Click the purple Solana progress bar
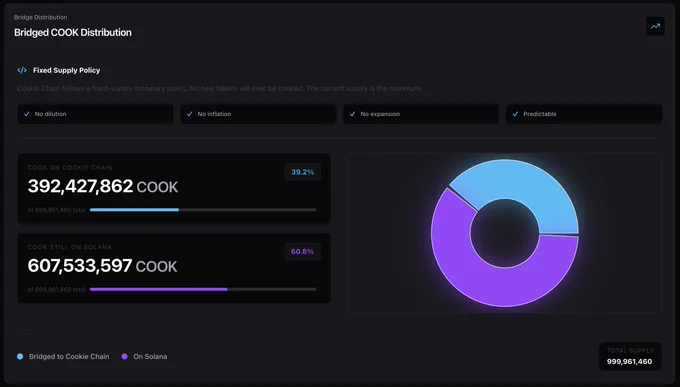Image resolution: width=680 pixels, height=387 pixels. point(203,289)
